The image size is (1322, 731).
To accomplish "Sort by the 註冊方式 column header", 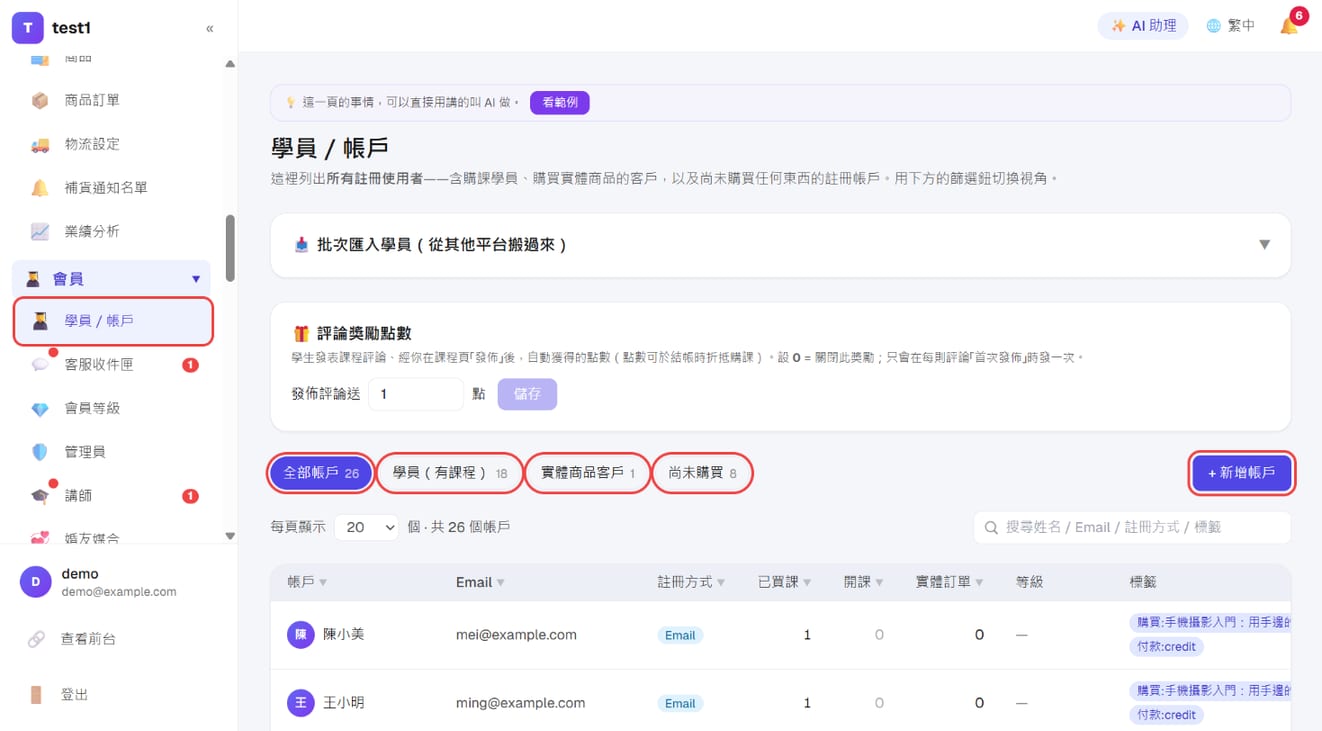I will pyautogui.click(x=691, y=582).
